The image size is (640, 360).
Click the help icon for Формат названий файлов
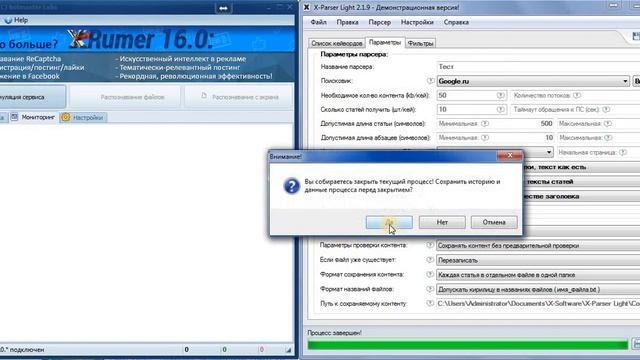point(430,289)
